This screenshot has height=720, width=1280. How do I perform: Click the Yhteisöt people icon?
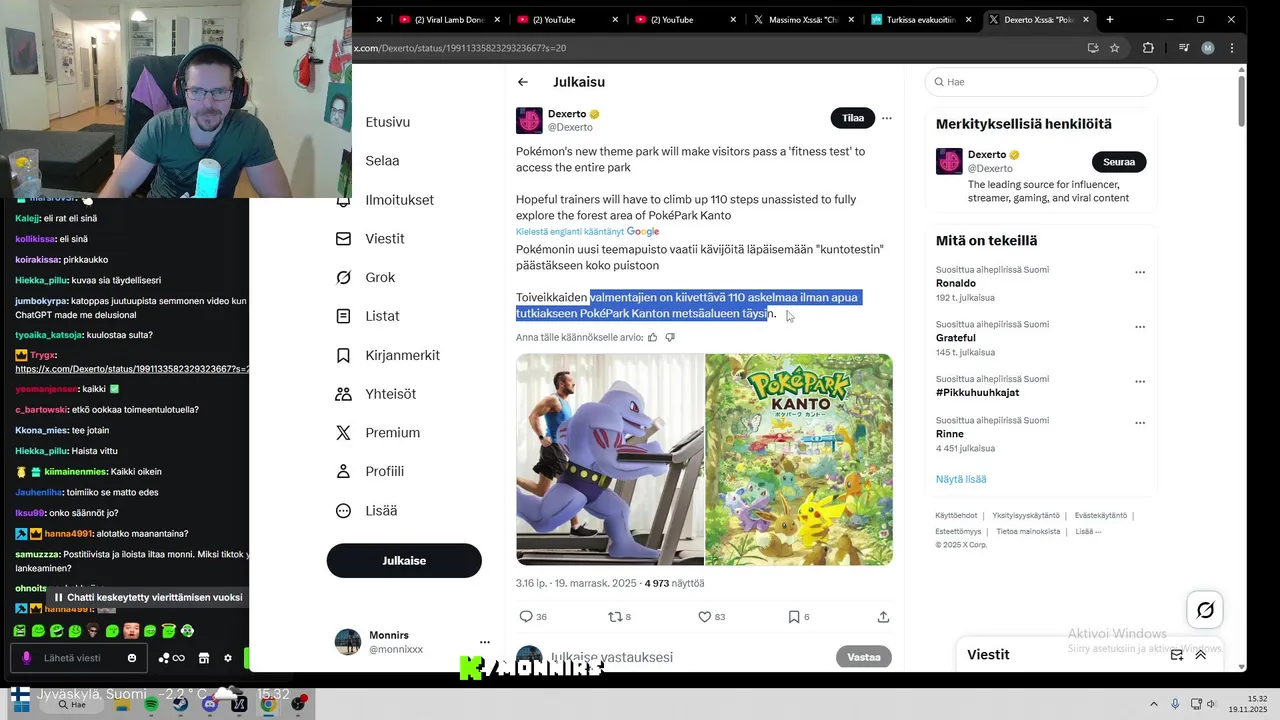click(343, 394)
